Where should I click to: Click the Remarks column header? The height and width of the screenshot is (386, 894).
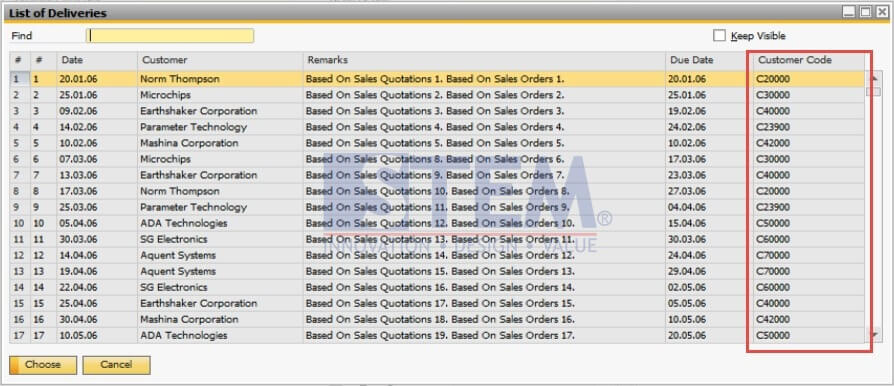click(x=484, y=60)
